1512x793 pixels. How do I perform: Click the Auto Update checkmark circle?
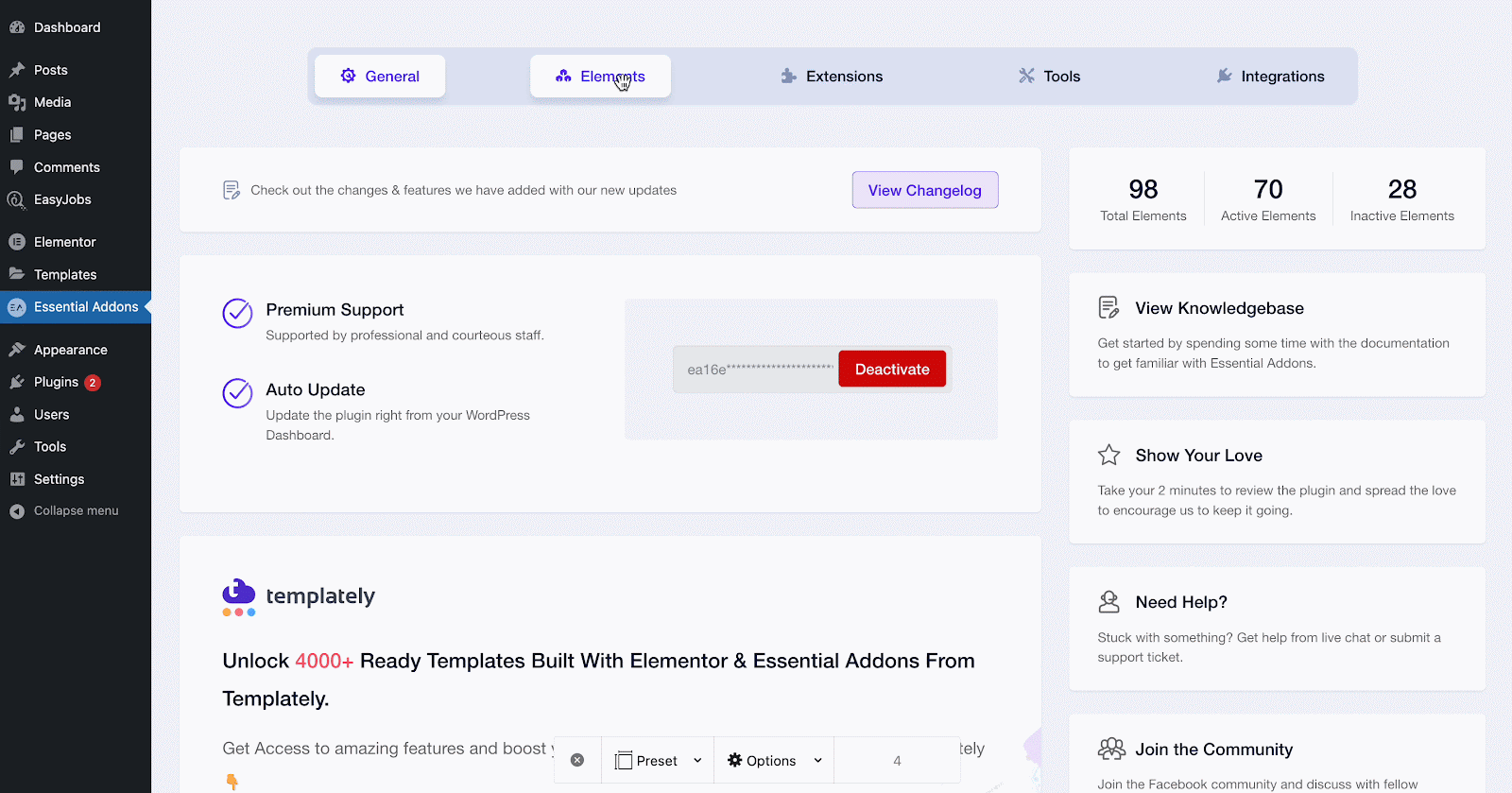237,393
